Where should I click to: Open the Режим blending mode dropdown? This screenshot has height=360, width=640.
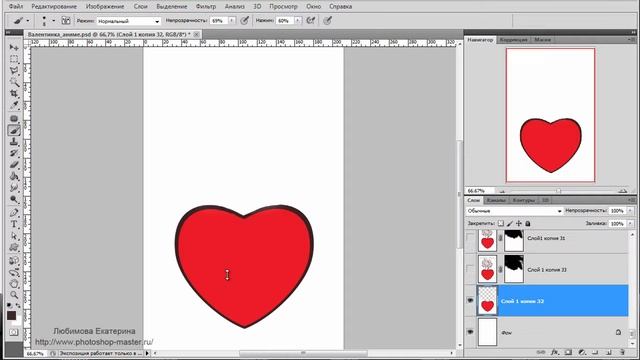(x=129, y=21)
